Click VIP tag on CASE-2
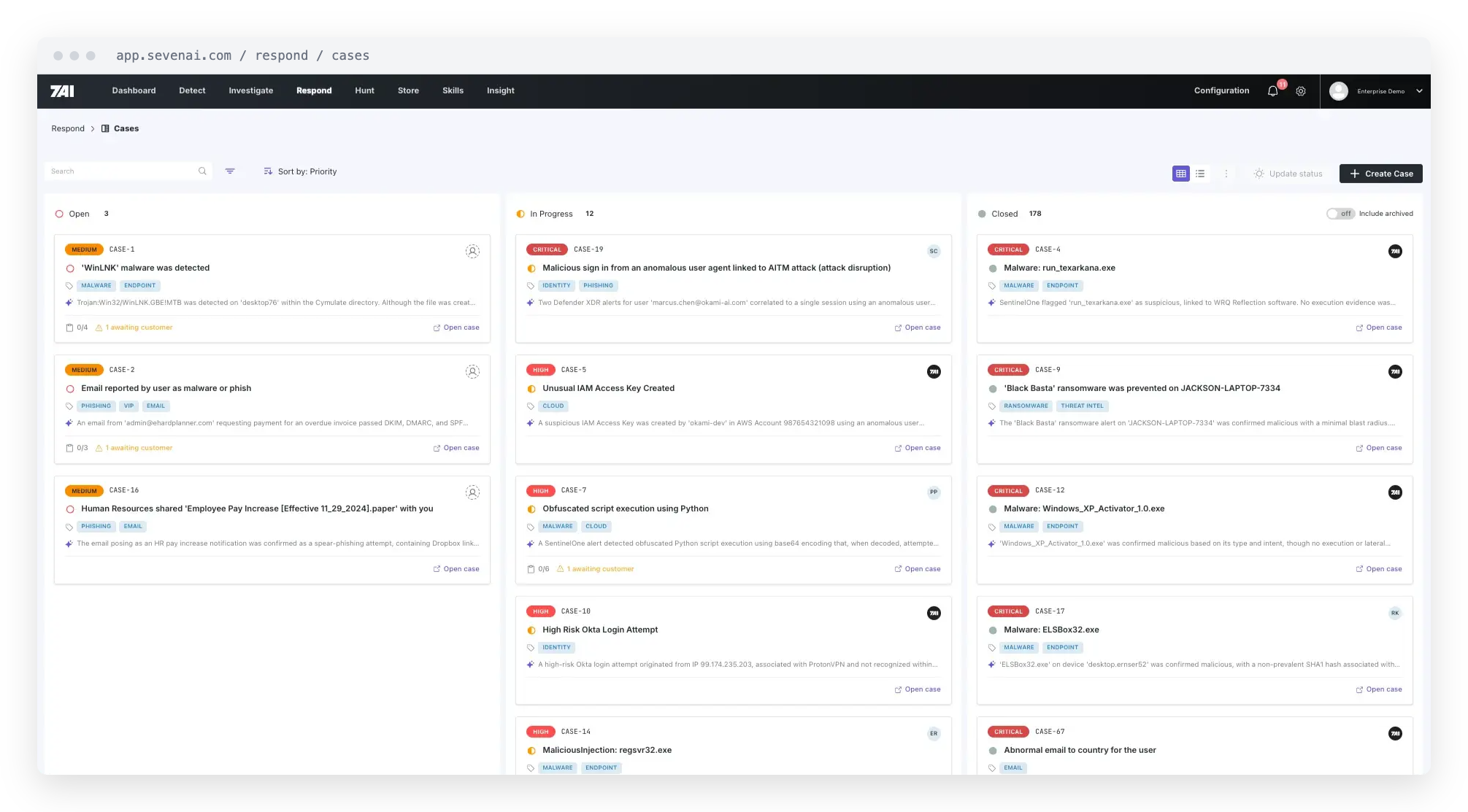 pyautogui.click(x=128, y=406)
